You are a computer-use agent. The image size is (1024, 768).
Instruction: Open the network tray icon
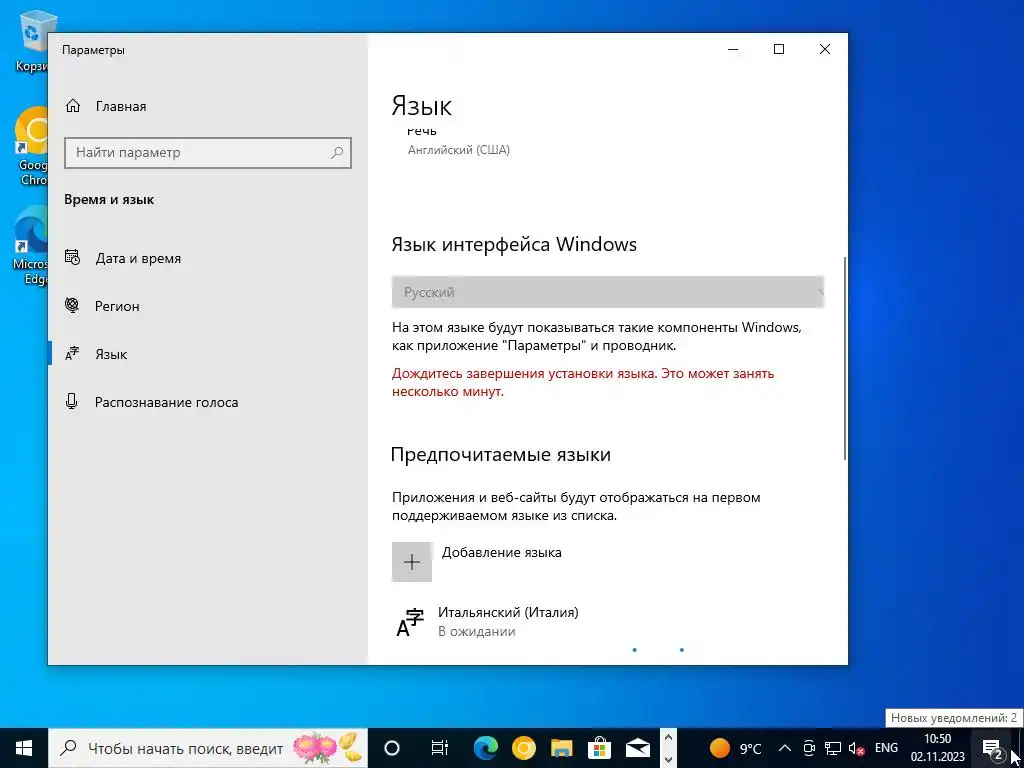[833, 748]
